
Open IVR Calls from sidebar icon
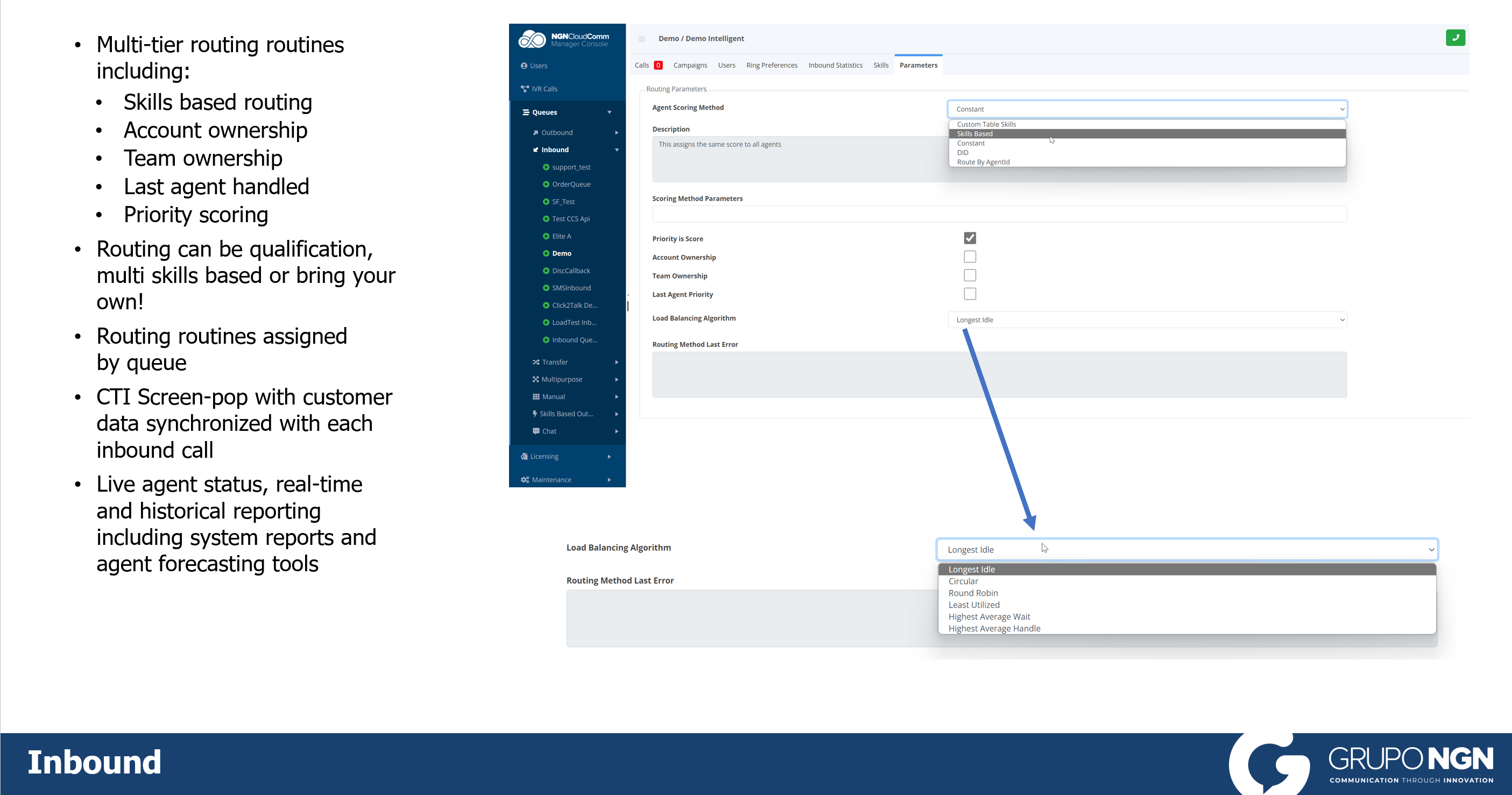[524, 89]
